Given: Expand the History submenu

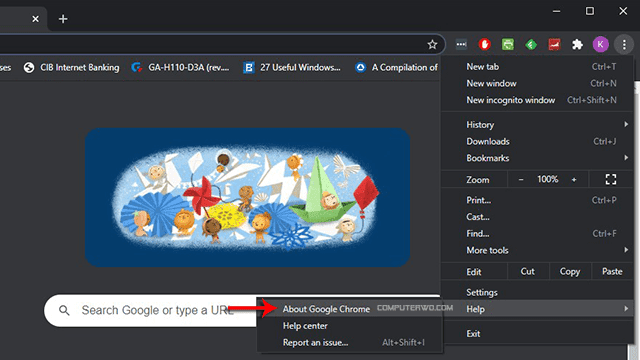Looking at the screenshot, I should [537, 124].
